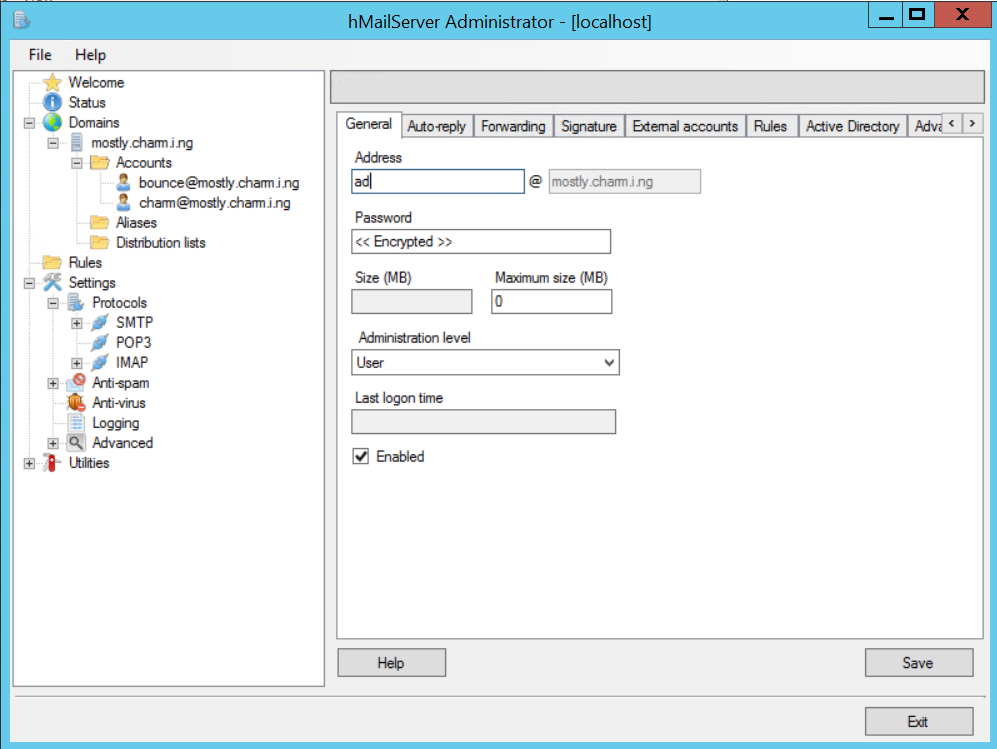
Task: Click the Password input field
Action: click(x=481, y=242)
